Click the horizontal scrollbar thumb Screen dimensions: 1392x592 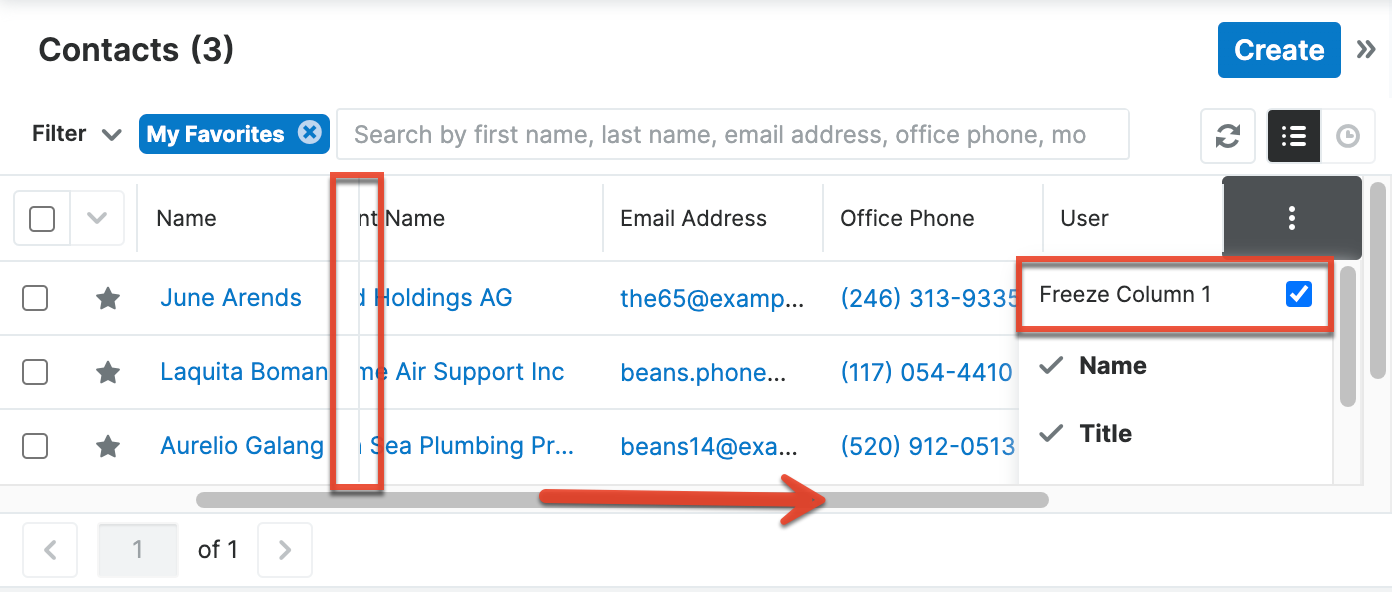[x=622, y=500]
